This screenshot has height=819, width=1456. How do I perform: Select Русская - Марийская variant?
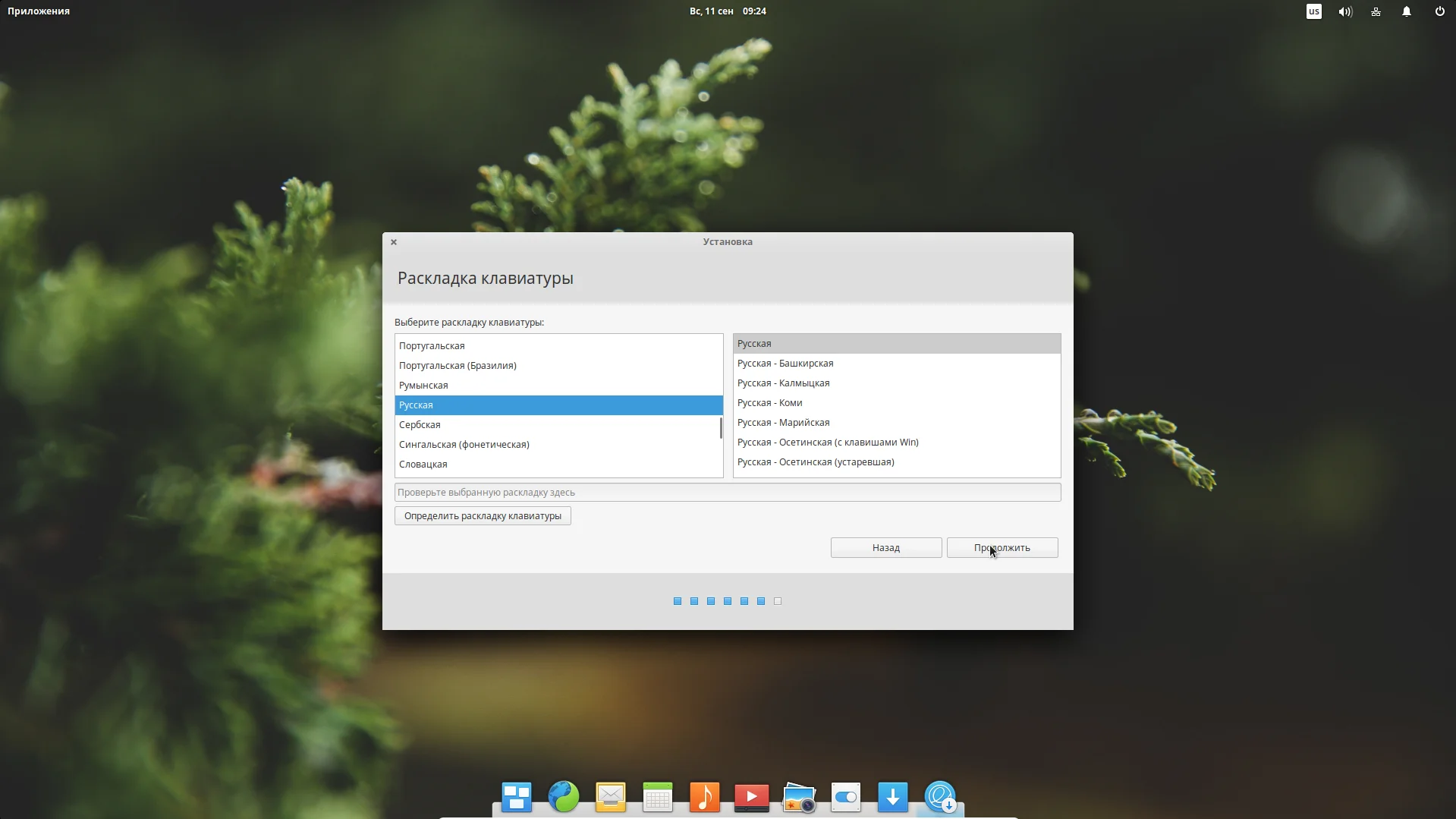point(897,423)
